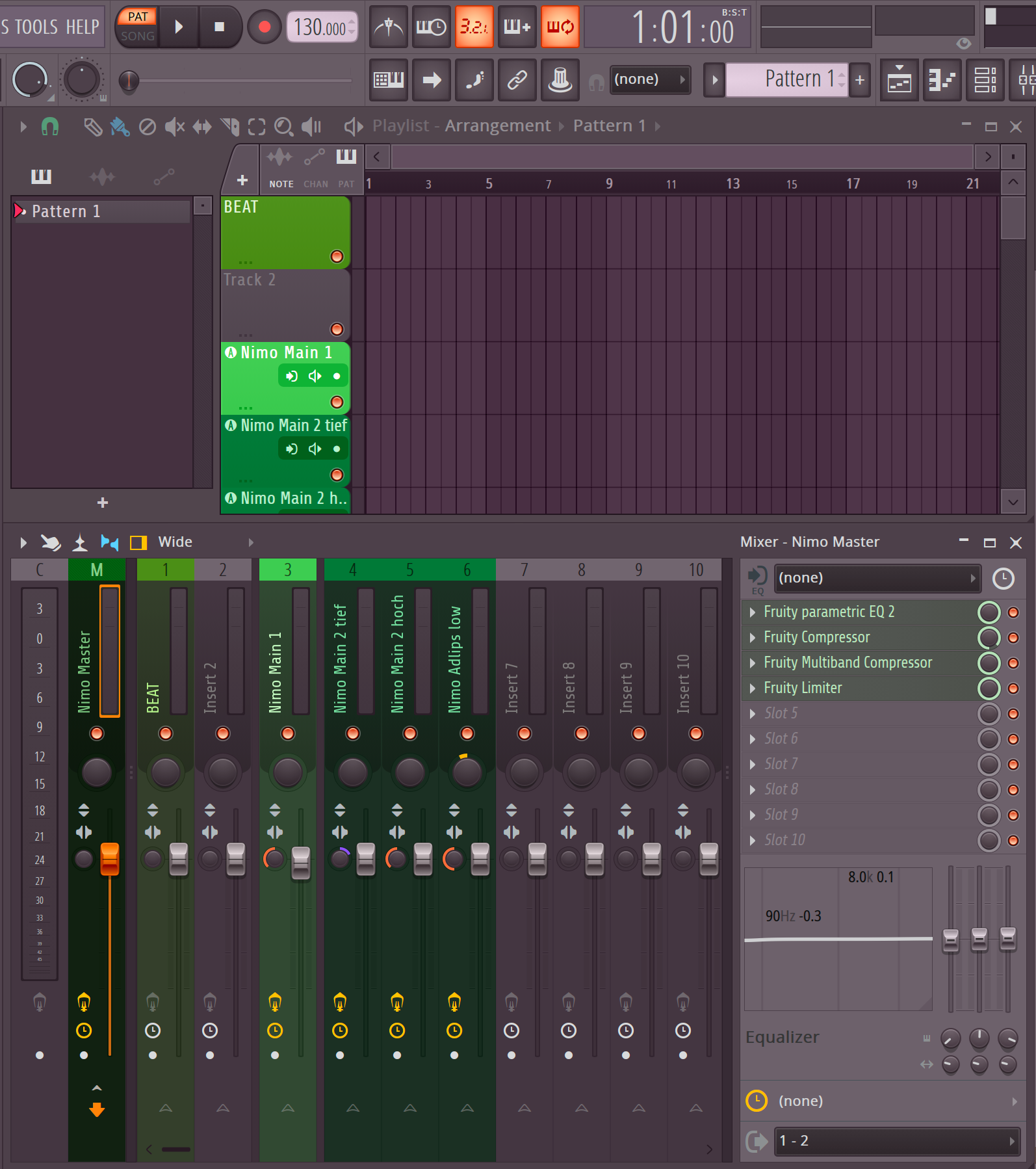Mute the Insert 7 mixer channel
The width and height of the screenshot is (1036, 1169).
pos(524,733)
